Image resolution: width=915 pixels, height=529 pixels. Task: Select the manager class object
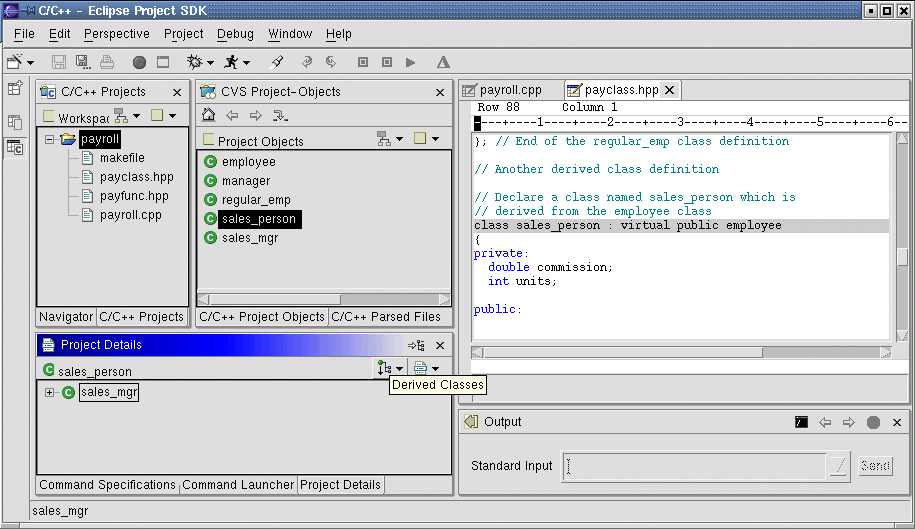pos(245,181)
